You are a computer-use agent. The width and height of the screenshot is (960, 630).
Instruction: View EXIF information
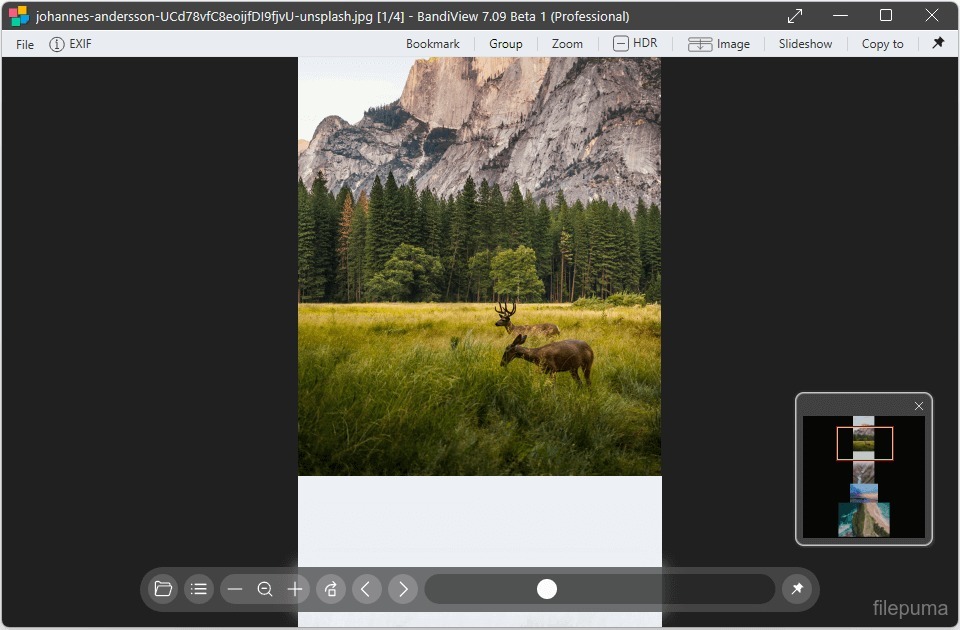(x=71, y=44)
